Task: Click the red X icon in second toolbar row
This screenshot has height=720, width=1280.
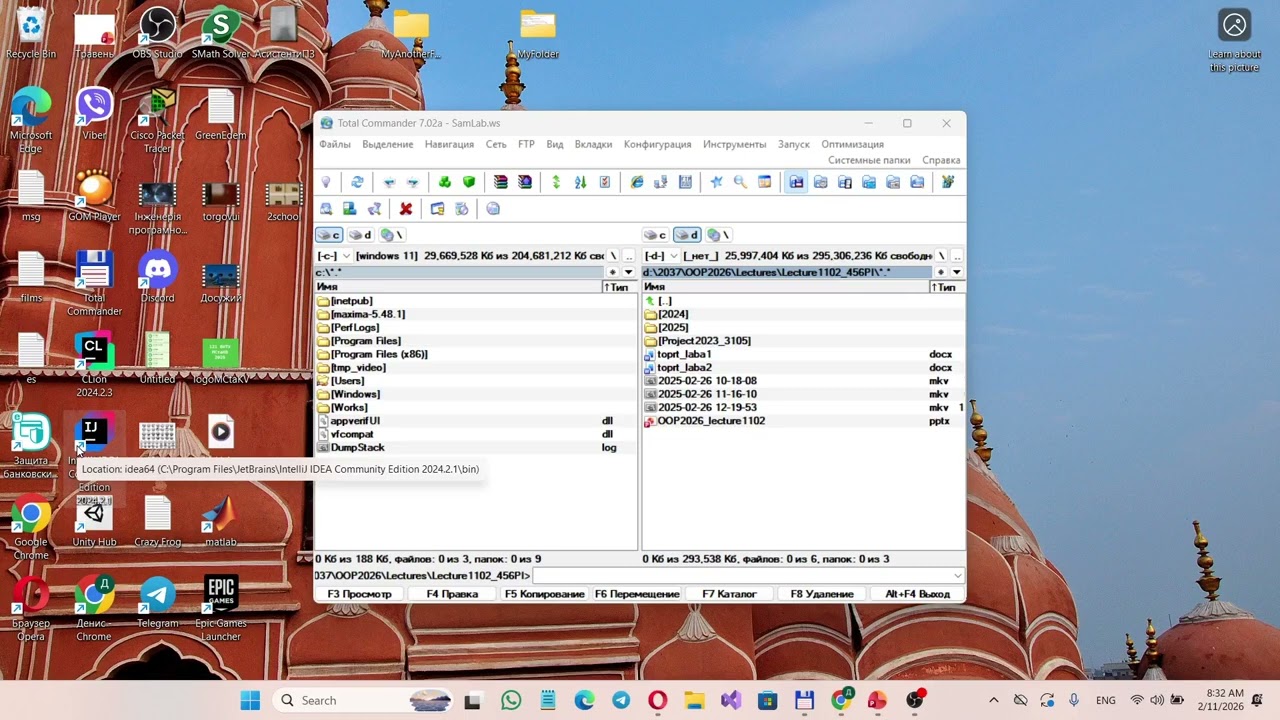Action: [x=406, y=209]
